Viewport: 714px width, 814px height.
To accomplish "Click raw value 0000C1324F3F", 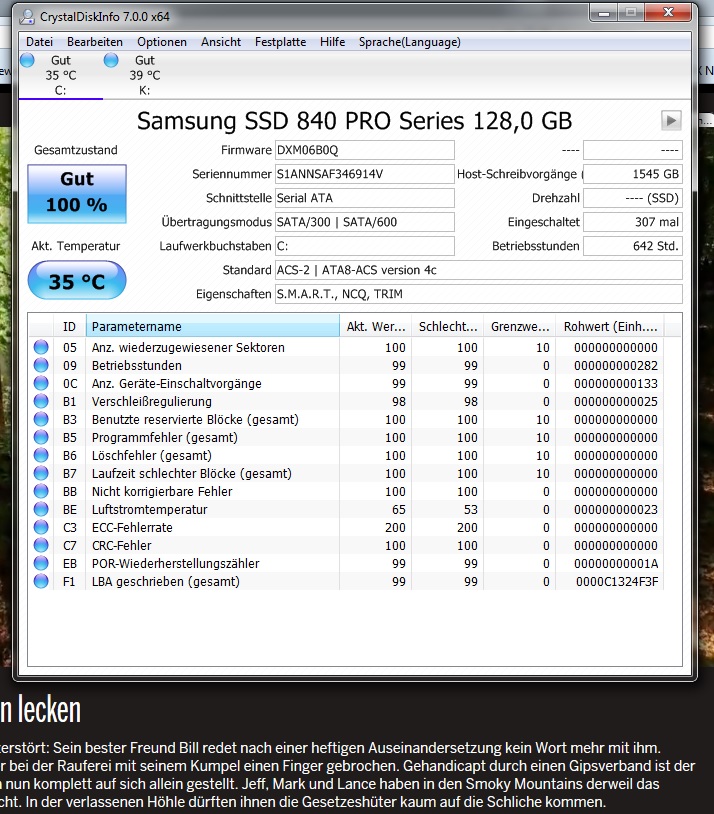I will click(x=617, y=581).
